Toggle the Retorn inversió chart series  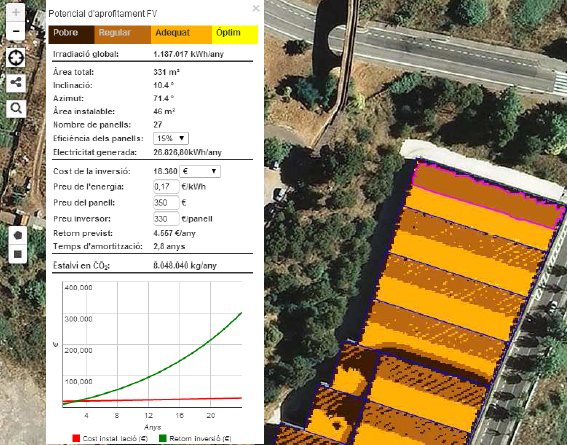click(195, 438)
